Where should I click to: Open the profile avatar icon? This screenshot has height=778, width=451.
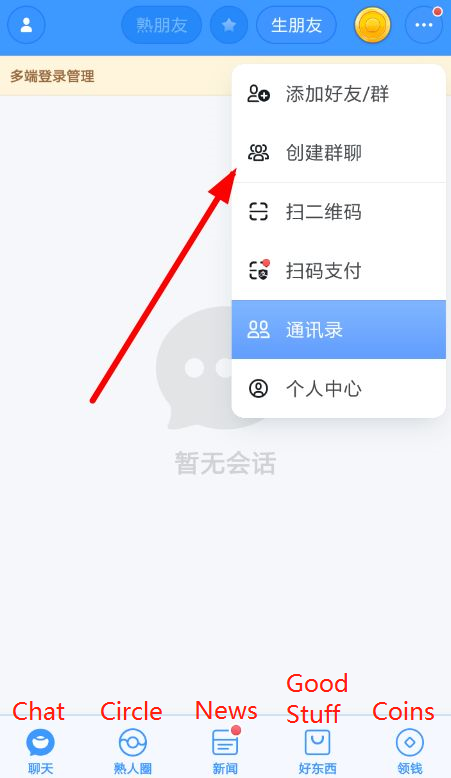[x=26, y=25]
